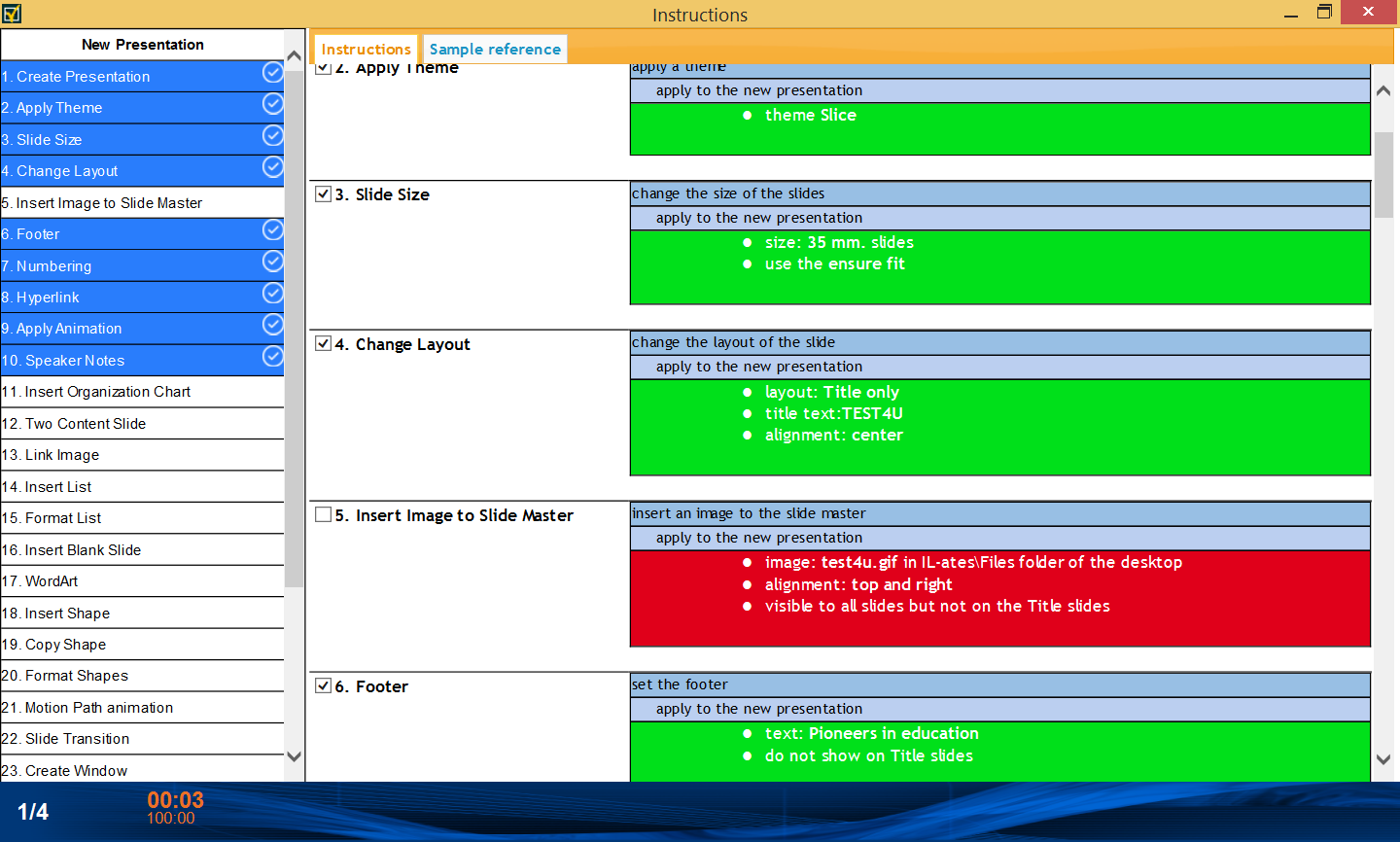Click the 'theme Slice' instruction text
Viewport: 1400px width, 842px height.
pyautogui.click(x=810, y=115)
